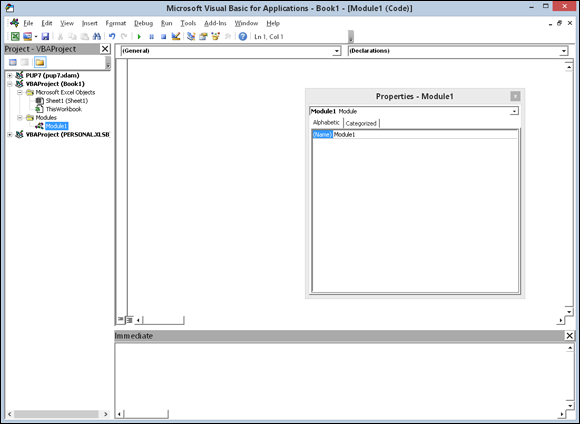Click the Paste clipboard icon
The width and height of the screenshot is (580, 424).
point(85,36)
